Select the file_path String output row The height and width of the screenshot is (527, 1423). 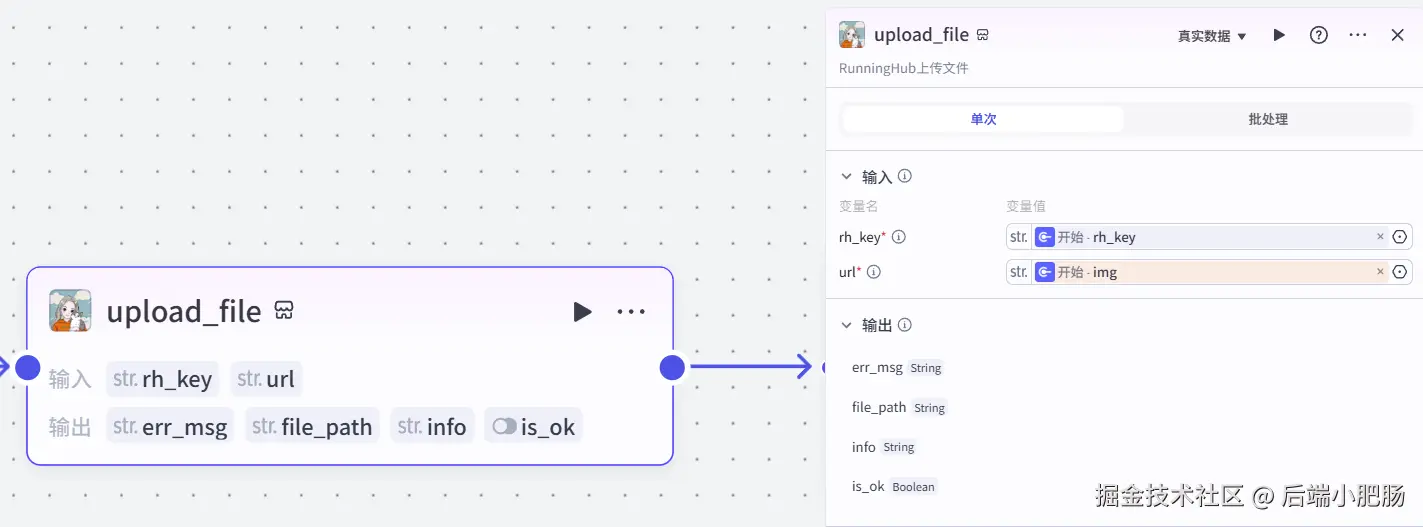click(899, 408)
